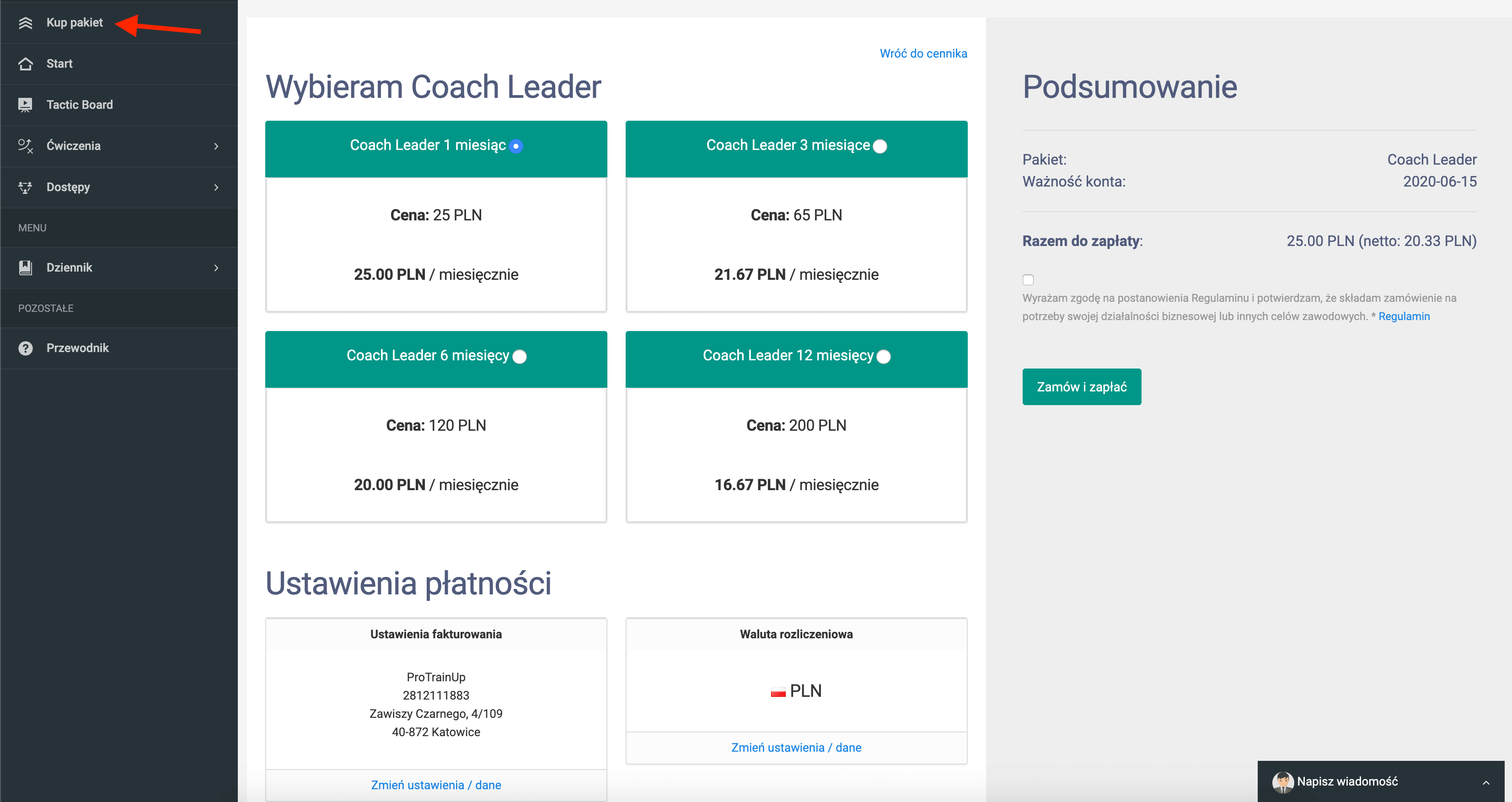Image resolution: width=1512 pixels, height=802 pixels.
Task: Click the Dostępy access icon
Action: [x=25, y=187]
